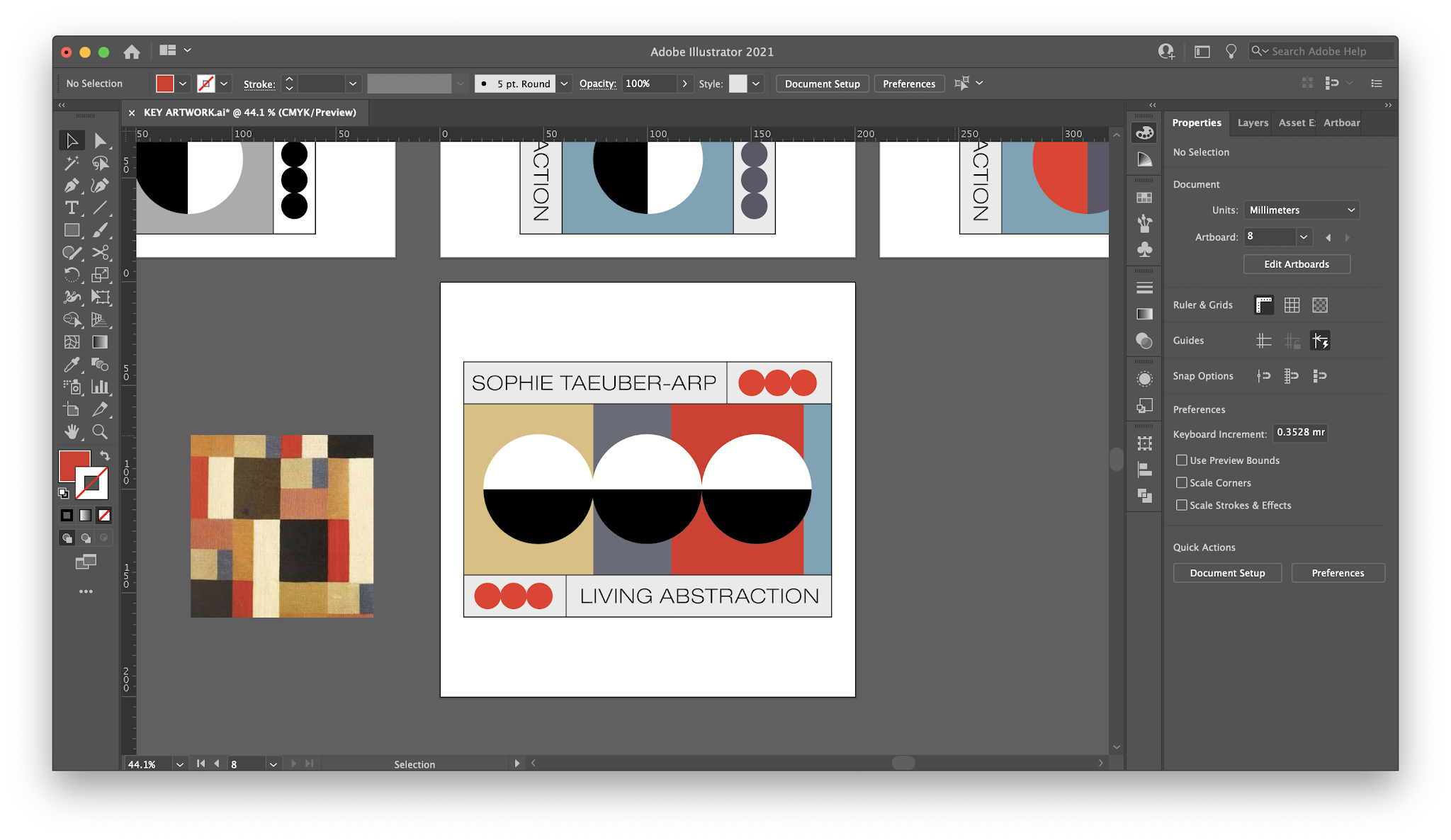The height and width of the screenshot is (840, 1451).
Task: Open the 5 pt. Round brush dropdown
Action: [564, 84]
